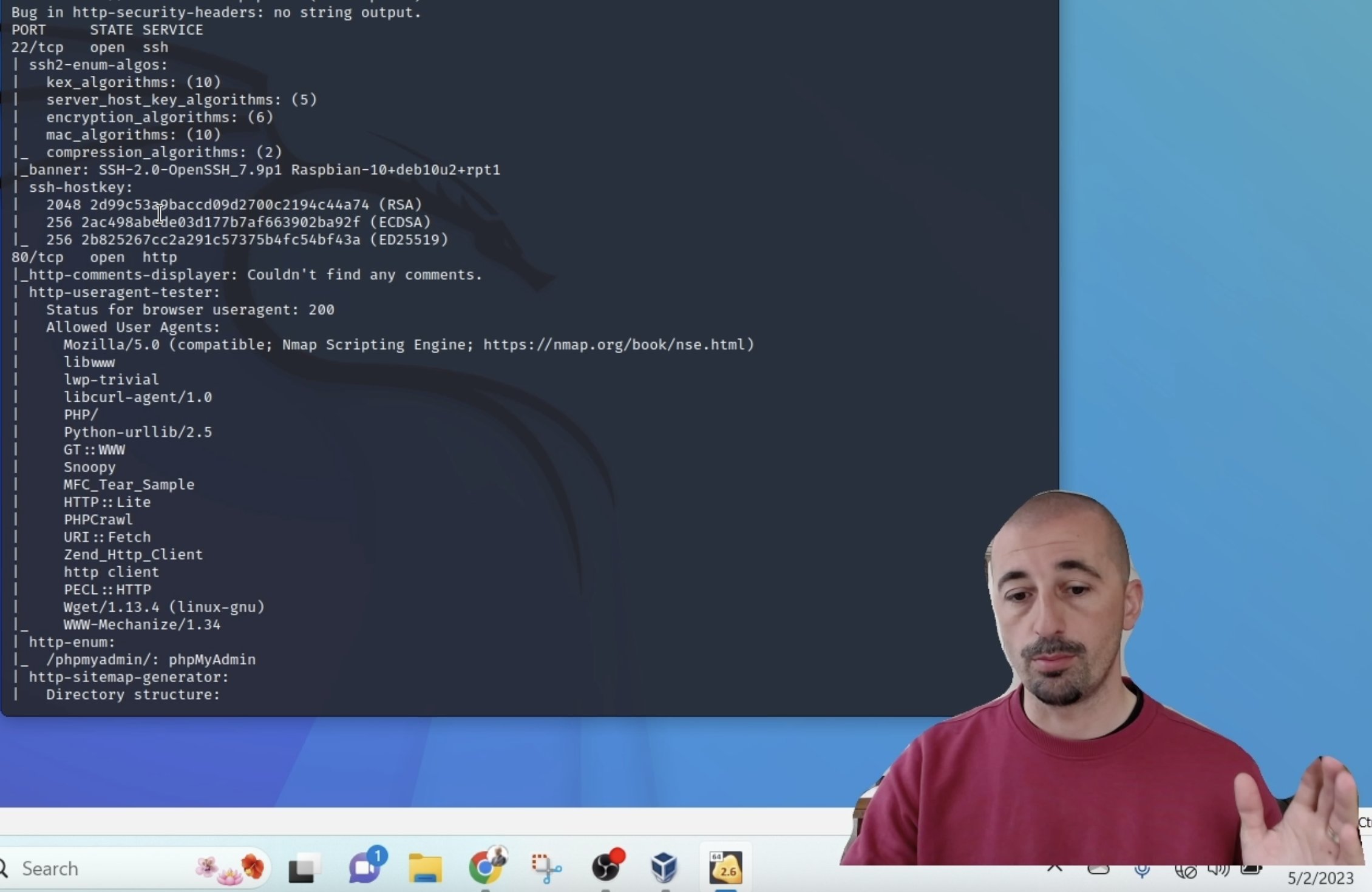Open Snipping Tool from the taskbar
Image resolution: width=1372 pixels, height=892 pixels.
tap(546, 868)
